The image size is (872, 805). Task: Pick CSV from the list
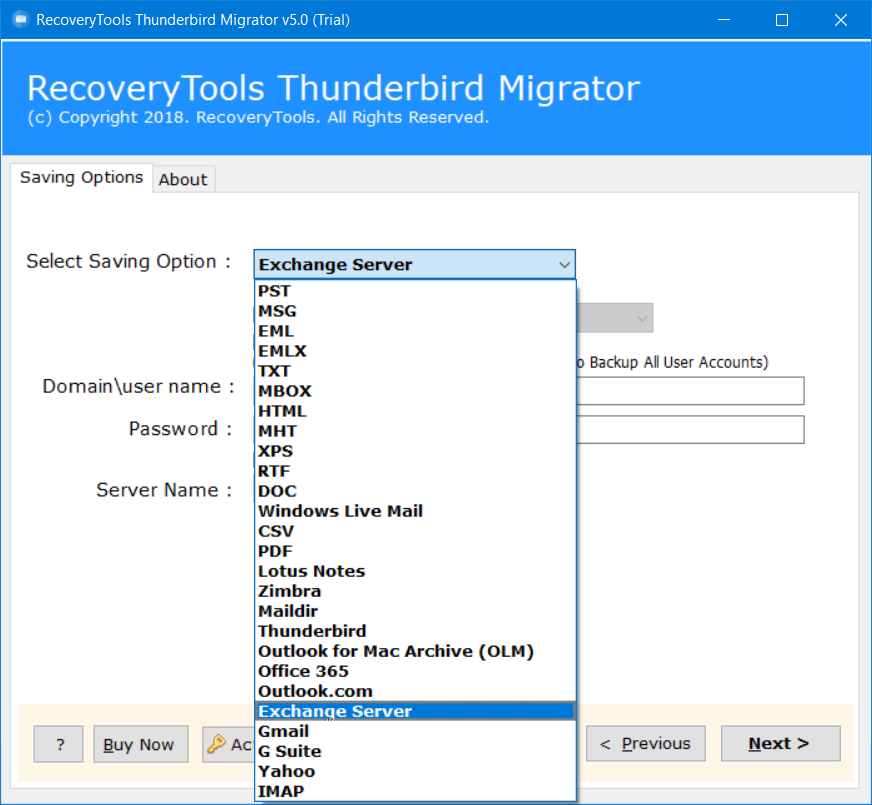tap(415, 531)
